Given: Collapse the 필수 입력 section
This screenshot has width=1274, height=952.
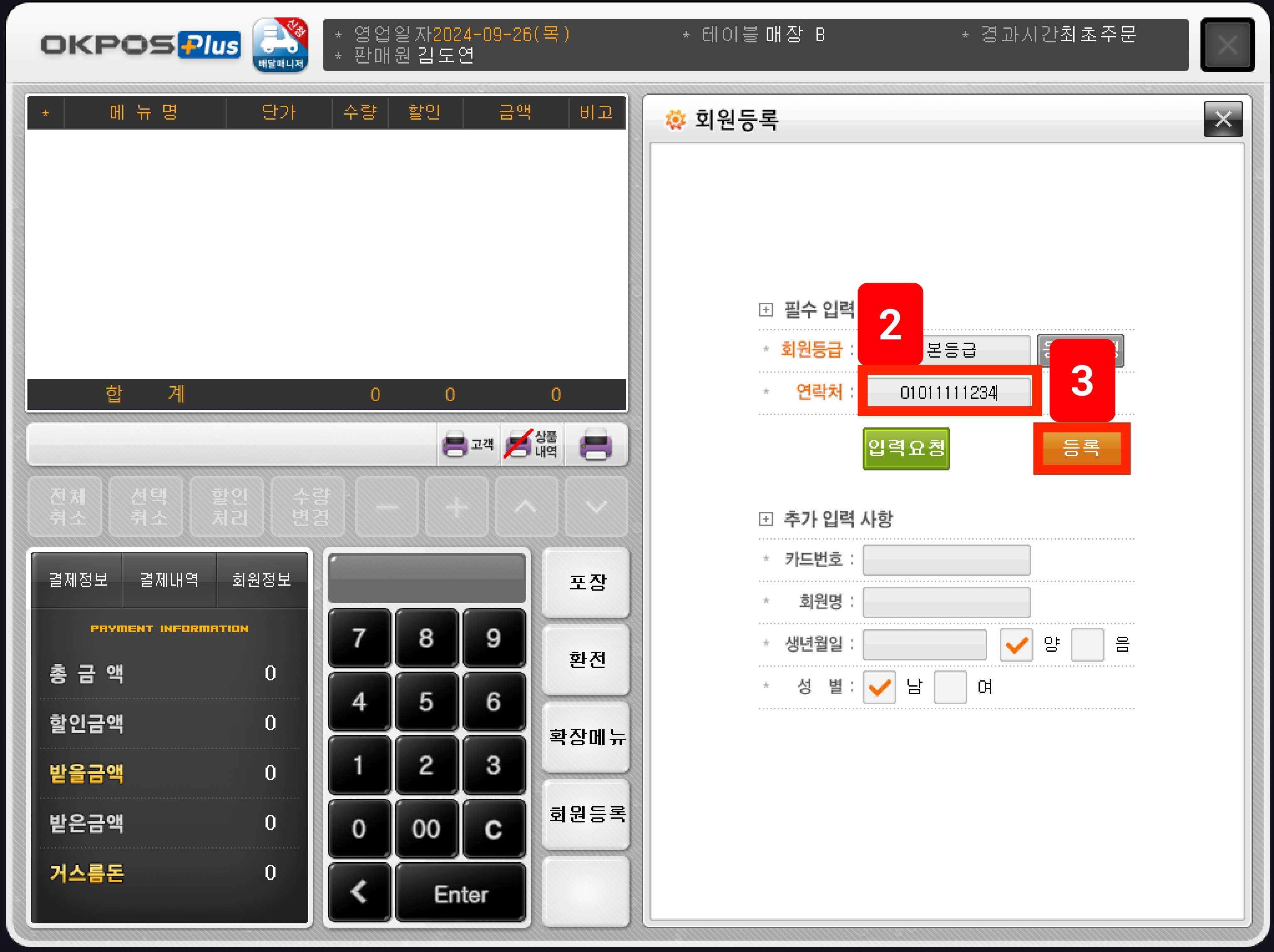Looking at the screenshot, I should point(765,310).
